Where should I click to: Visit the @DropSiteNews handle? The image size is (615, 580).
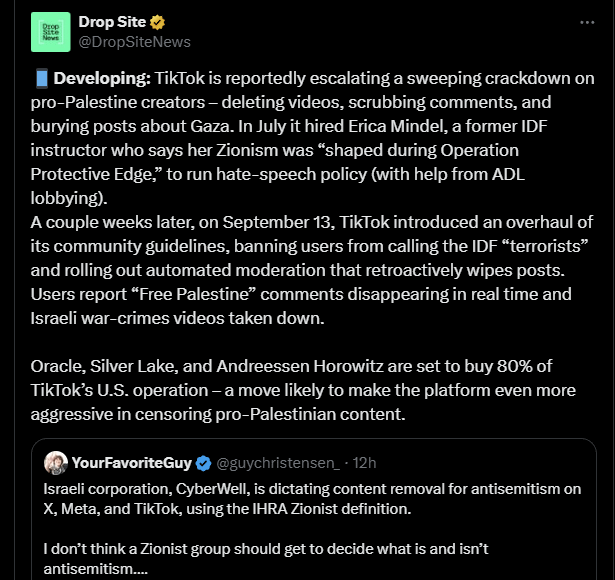134,42
